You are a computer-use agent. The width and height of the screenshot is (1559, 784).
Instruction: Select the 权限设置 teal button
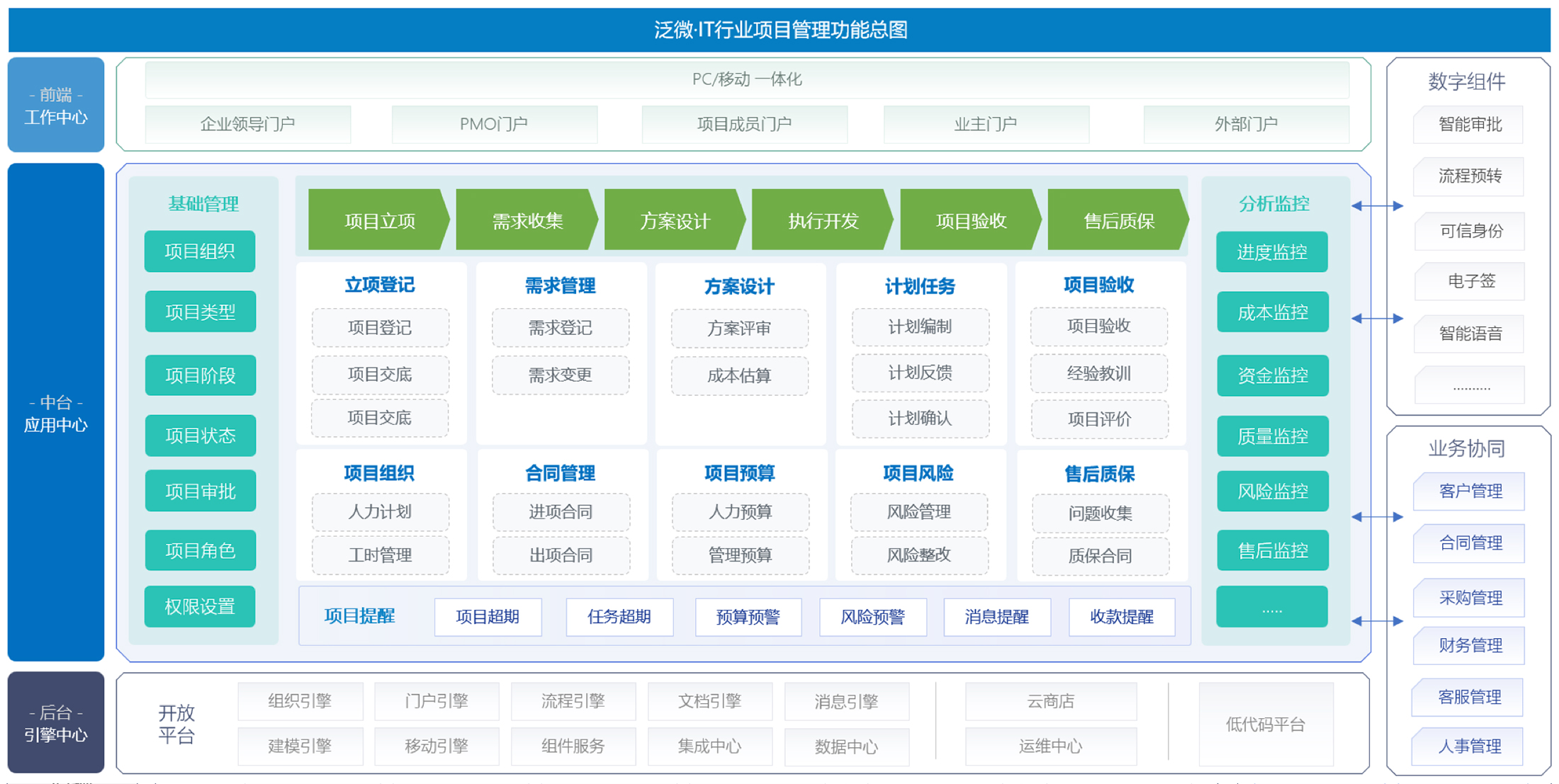(200, 606)
